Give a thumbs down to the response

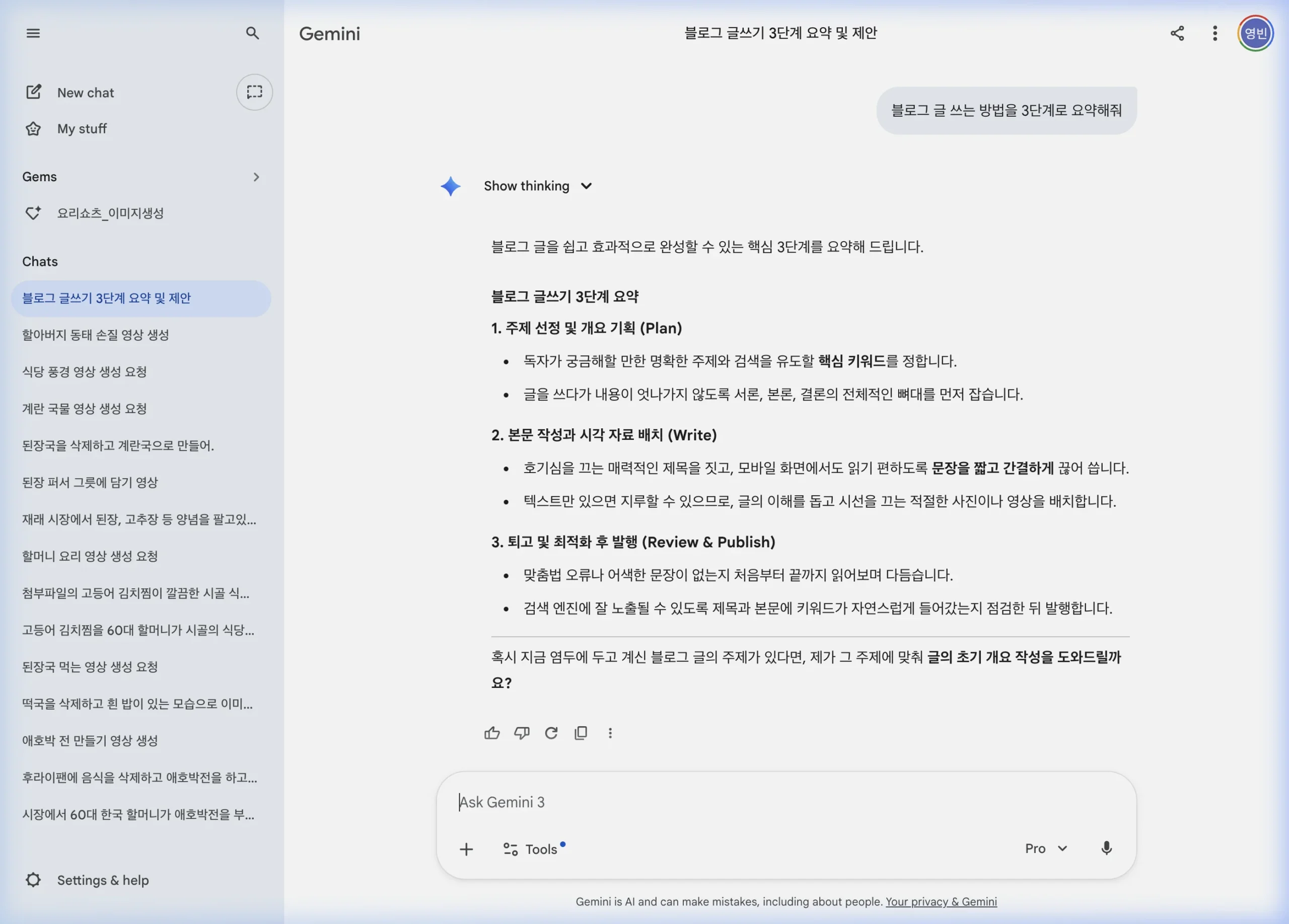point(522,733)
